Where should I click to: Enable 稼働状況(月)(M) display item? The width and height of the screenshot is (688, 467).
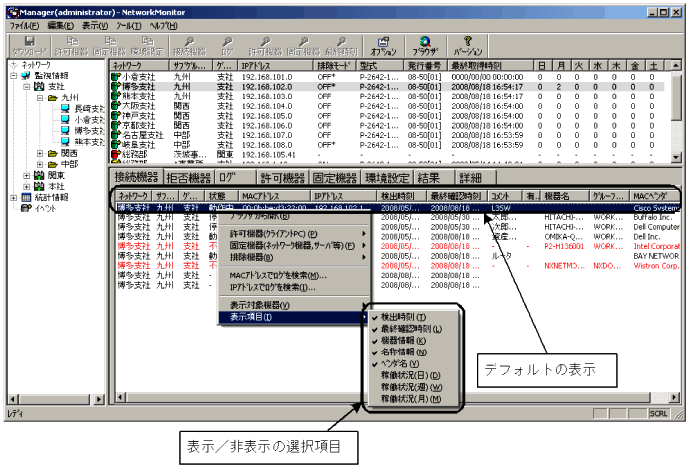411,399
